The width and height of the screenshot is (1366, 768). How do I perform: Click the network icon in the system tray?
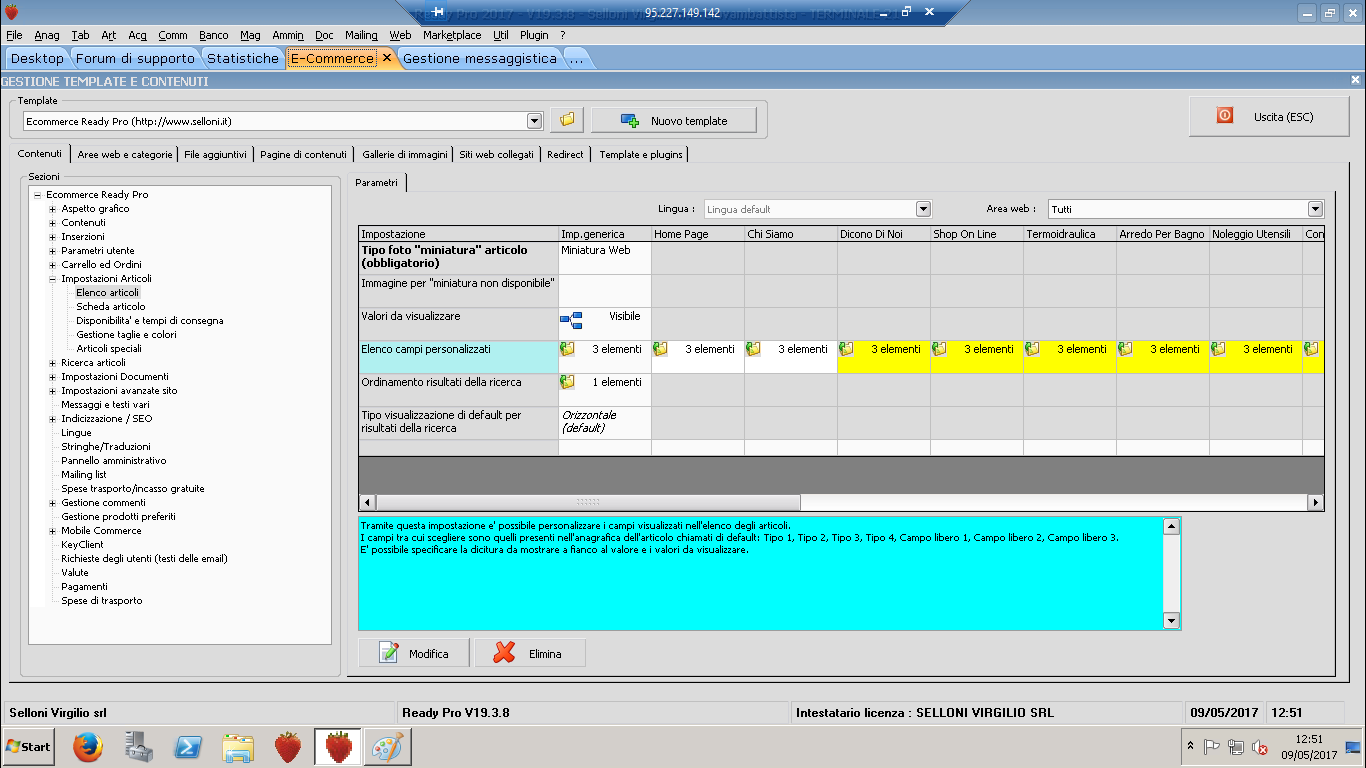coord(1236,747)
